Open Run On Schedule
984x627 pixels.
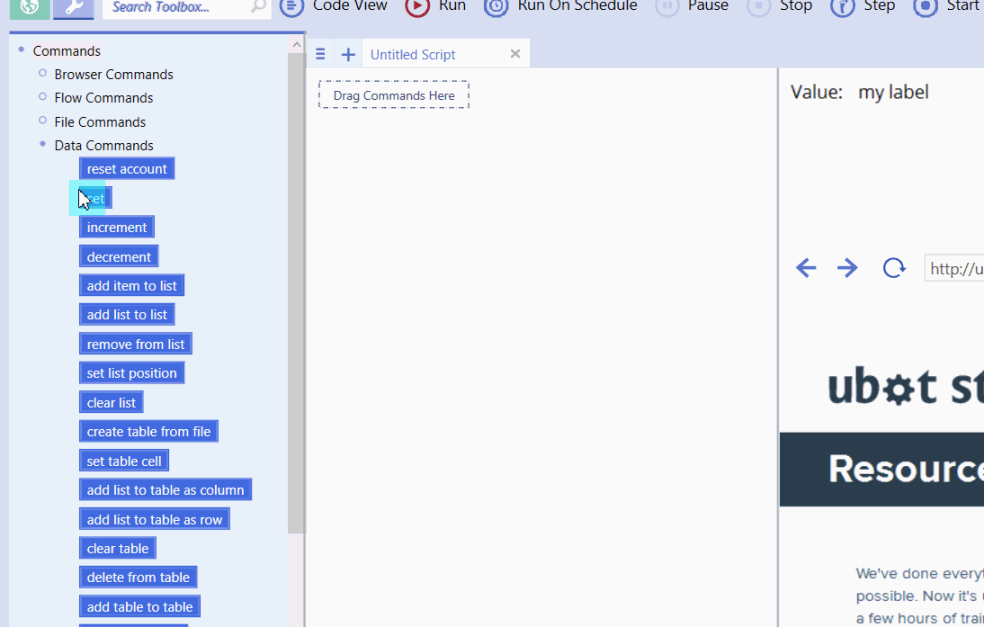(560, 6)
